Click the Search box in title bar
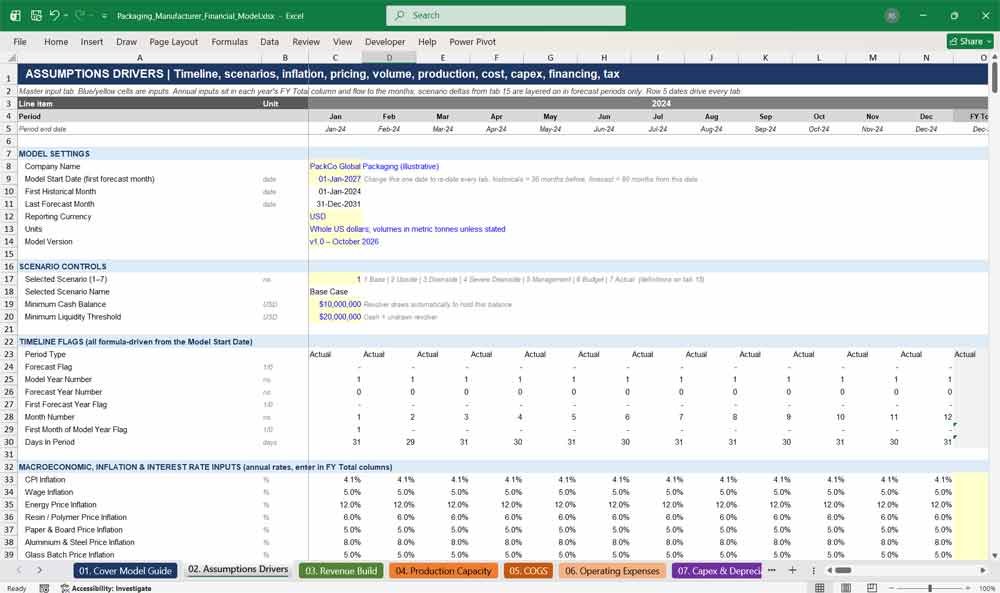This screenshot has height=593, width=1000. [x=506, y=15]
